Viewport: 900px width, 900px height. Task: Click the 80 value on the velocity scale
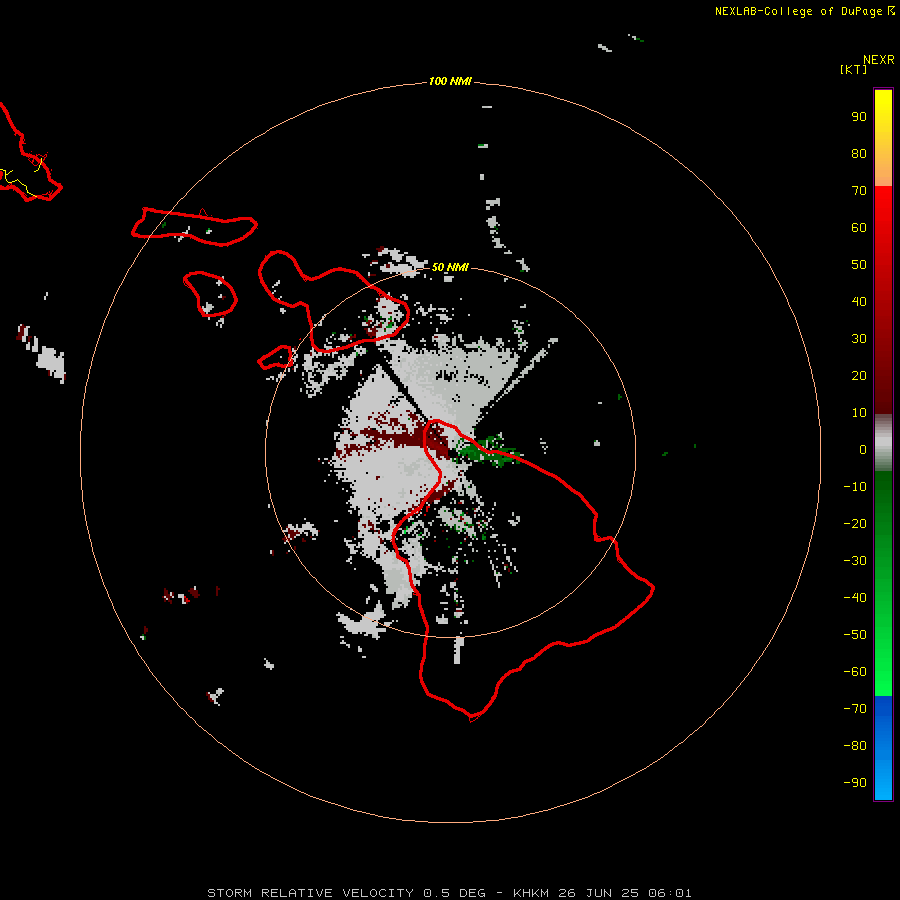click(859, 153)
